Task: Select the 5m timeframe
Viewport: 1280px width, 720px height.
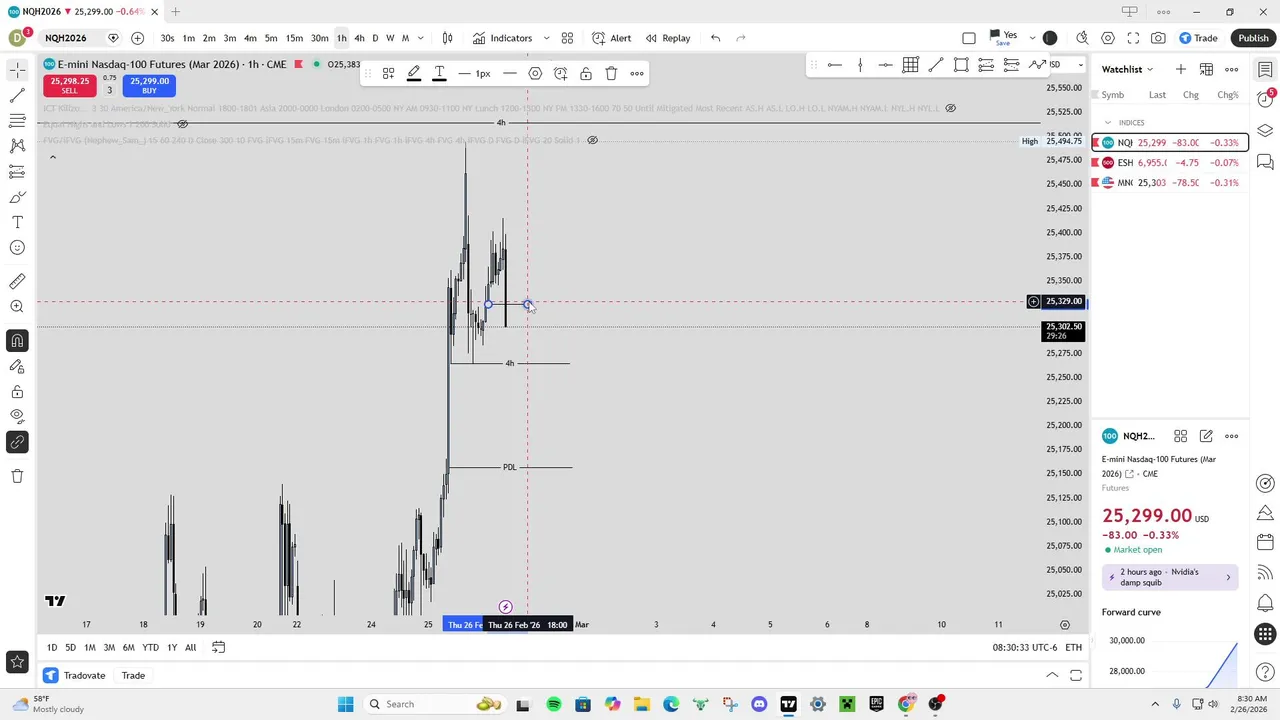Action: click(271, 38)
